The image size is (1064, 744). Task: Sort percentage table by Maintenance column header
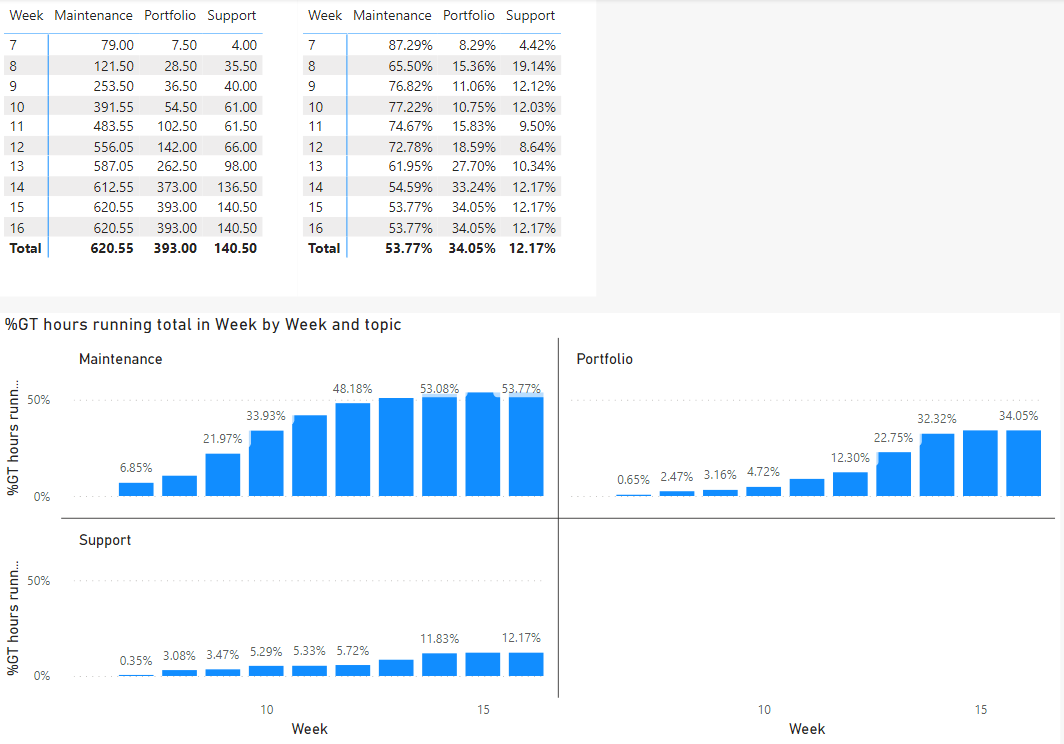click(x=392, y=15)
